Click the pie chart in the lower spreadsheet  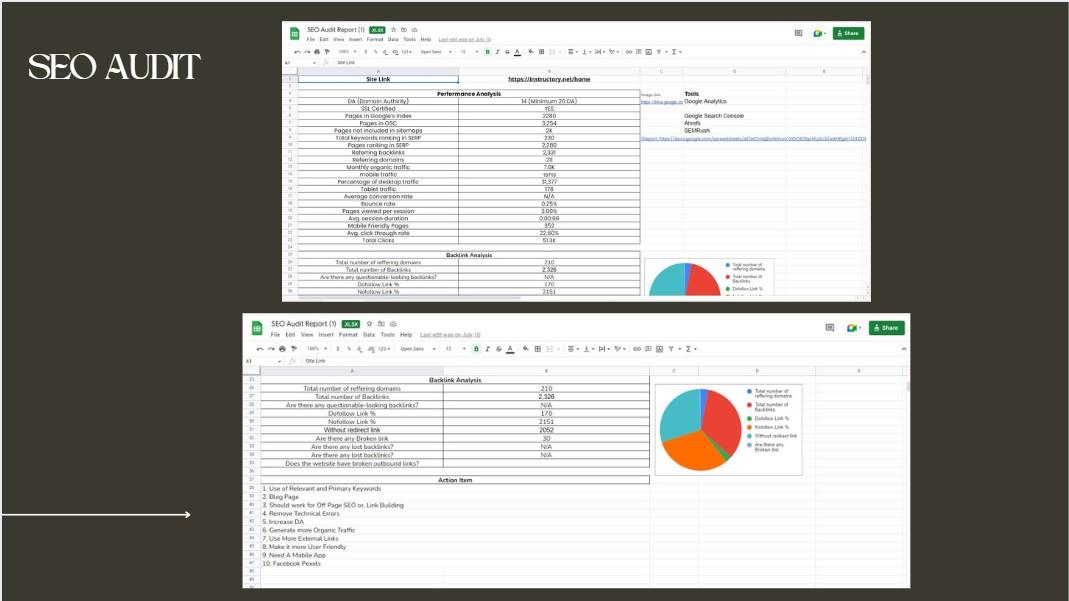point(700,428)
